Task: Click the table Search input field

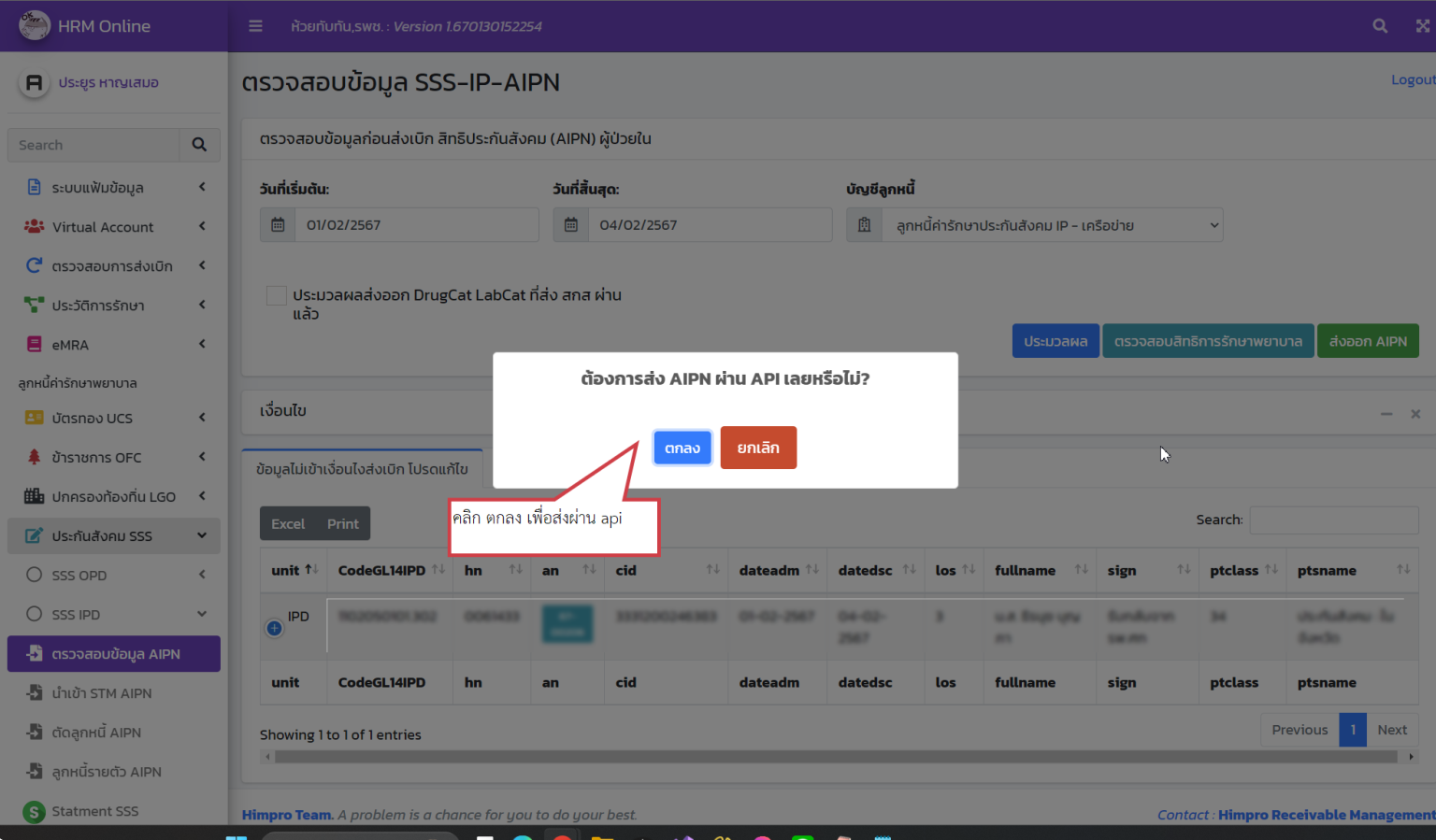Action: (x=1334, y=520)
